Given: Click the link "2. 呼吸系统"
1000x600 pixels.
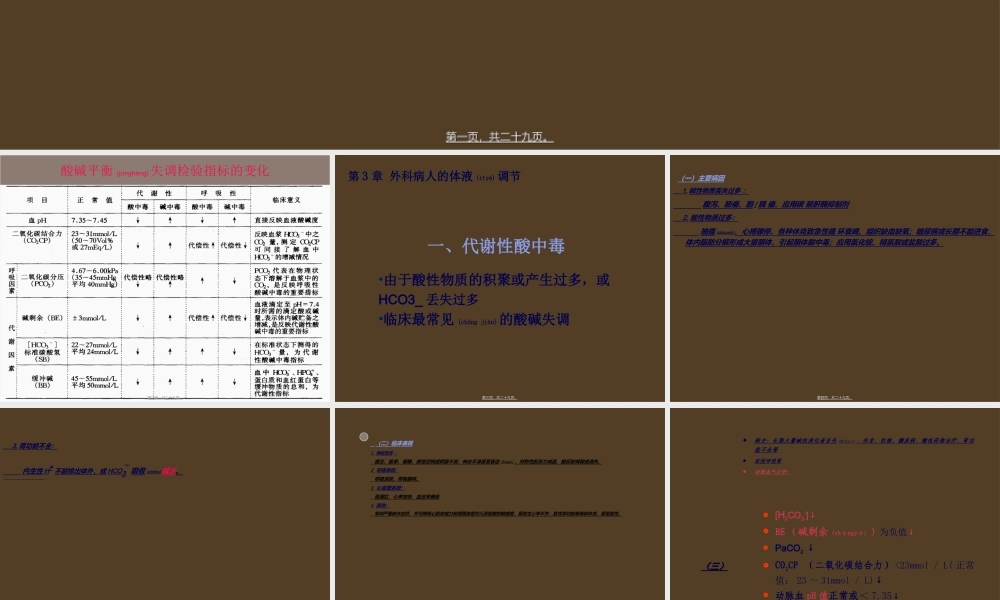Looking at the screenshot, I should pos(384,471).
